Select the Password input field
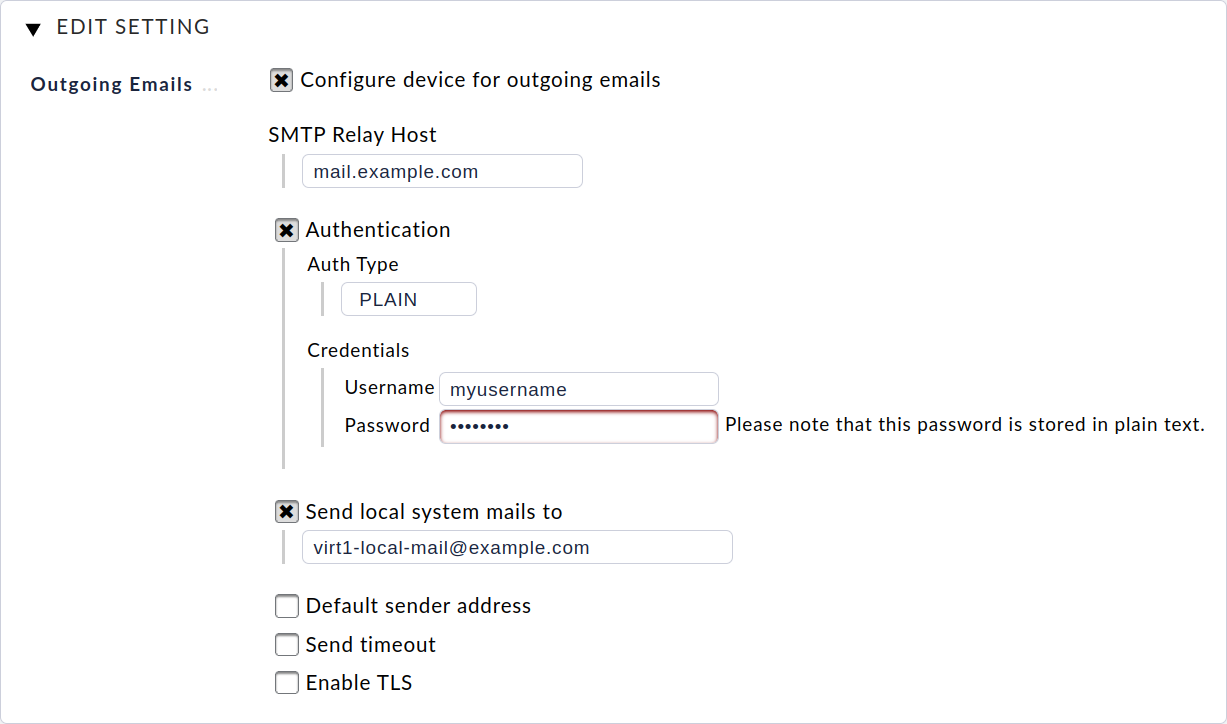 (578, 426)
